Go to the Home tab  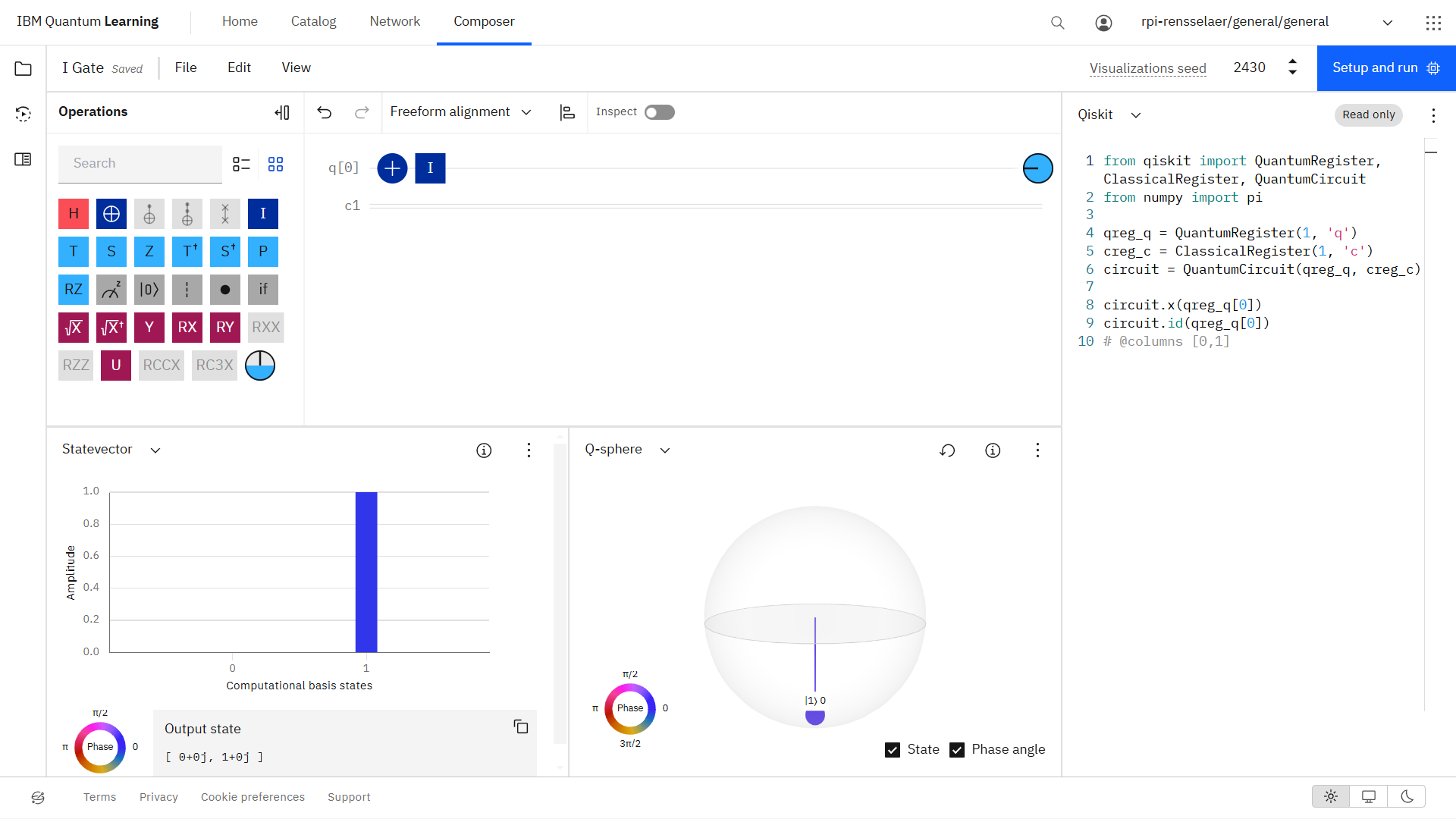[x=240, y=22]
